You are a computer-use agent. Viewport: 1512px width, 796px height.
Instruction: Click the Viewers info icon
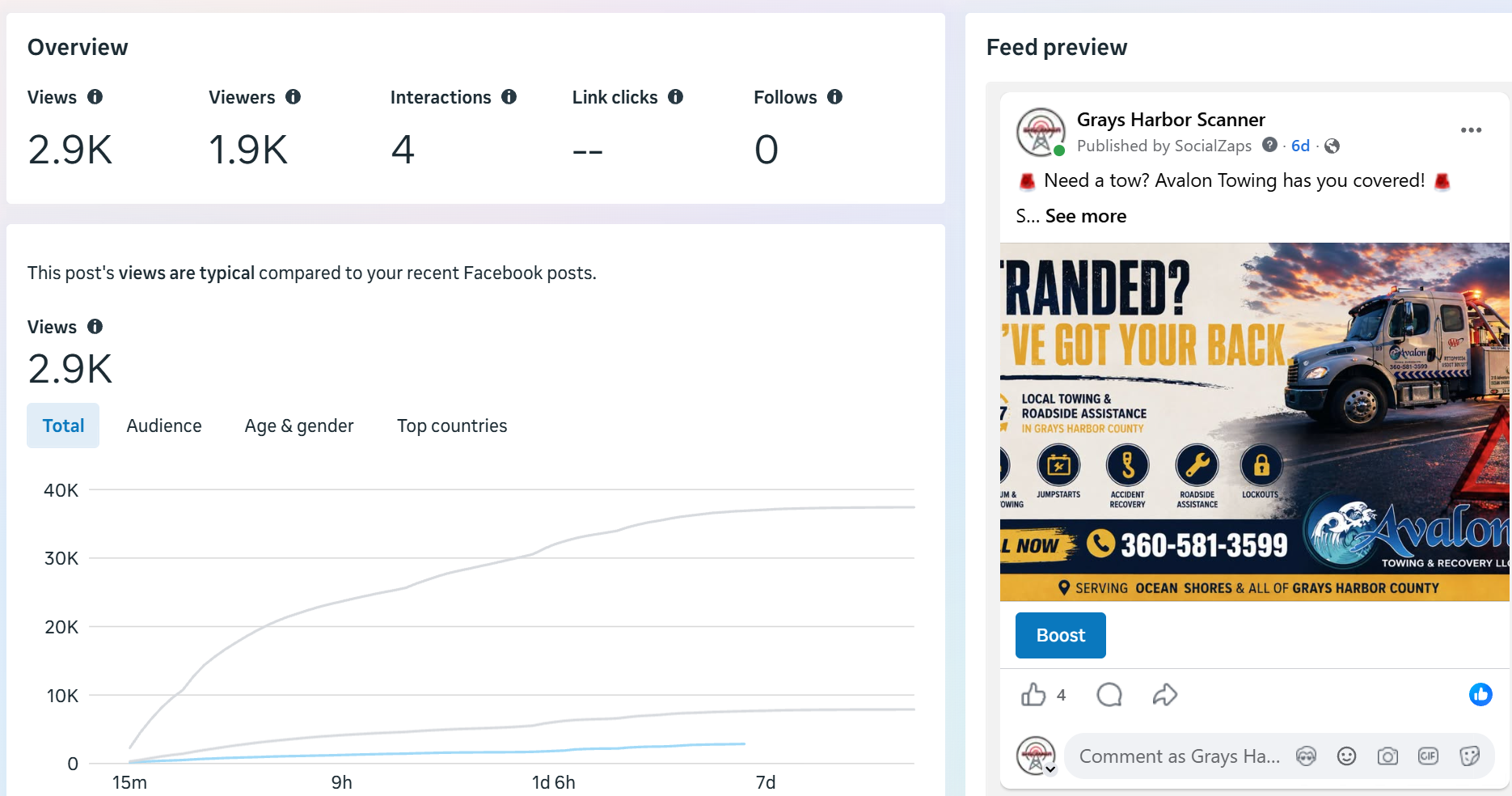click(x=294, y=97)
